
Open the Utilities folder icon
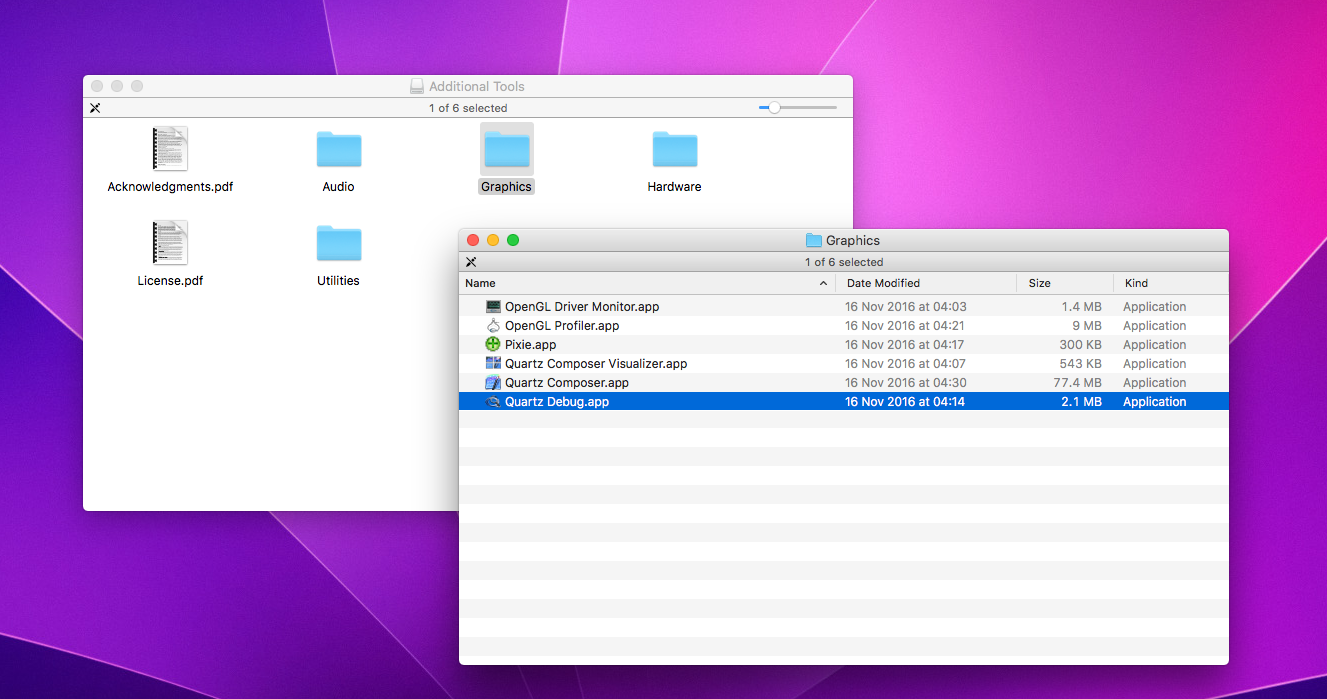pyautogui.click(x=338, y=243)
